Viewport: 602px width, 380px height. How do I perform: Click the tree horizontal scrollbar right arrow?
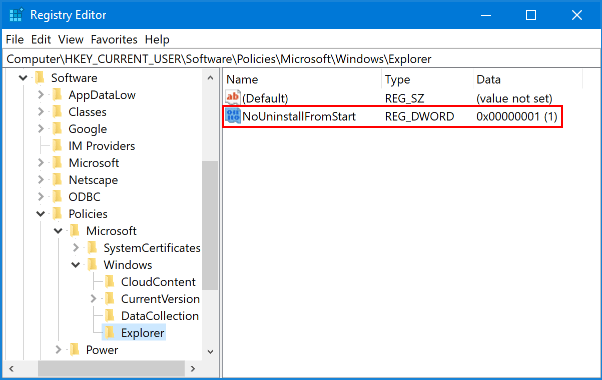click(x=193, y=369)
